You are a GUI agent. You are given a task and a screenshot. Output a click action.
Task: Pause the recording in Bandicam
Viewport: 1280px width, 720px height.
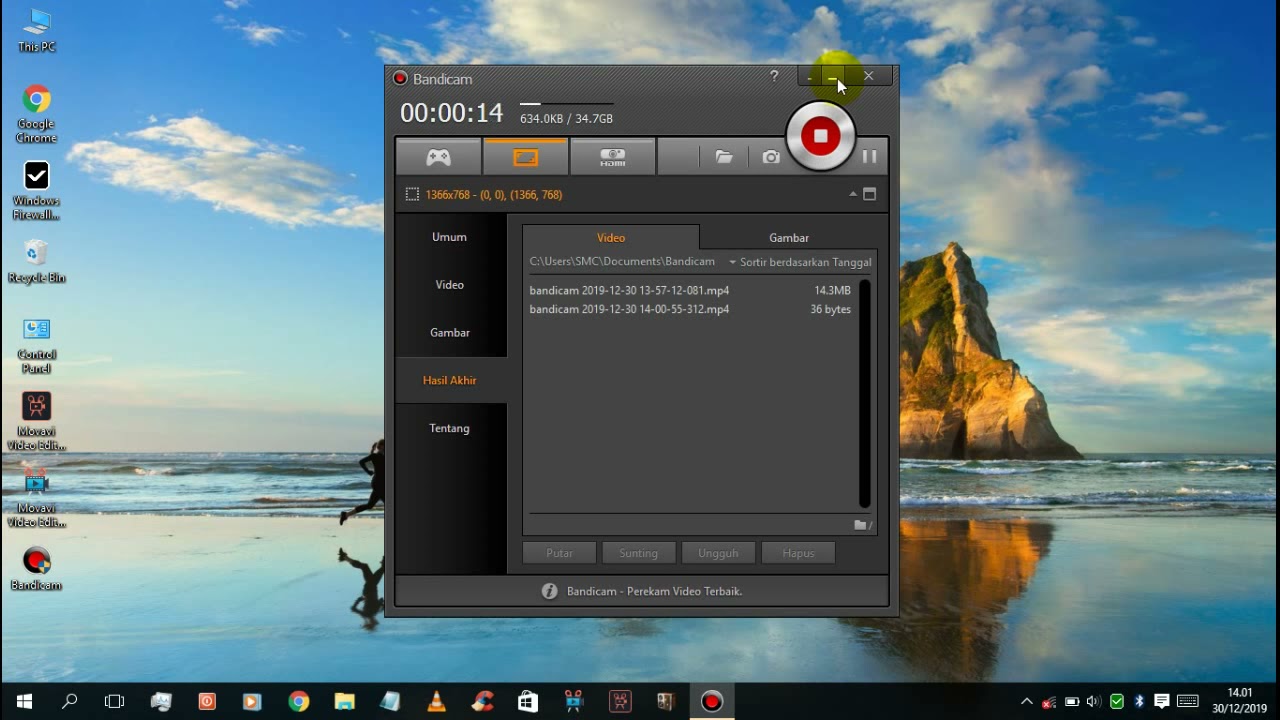[x=869, y=156]
